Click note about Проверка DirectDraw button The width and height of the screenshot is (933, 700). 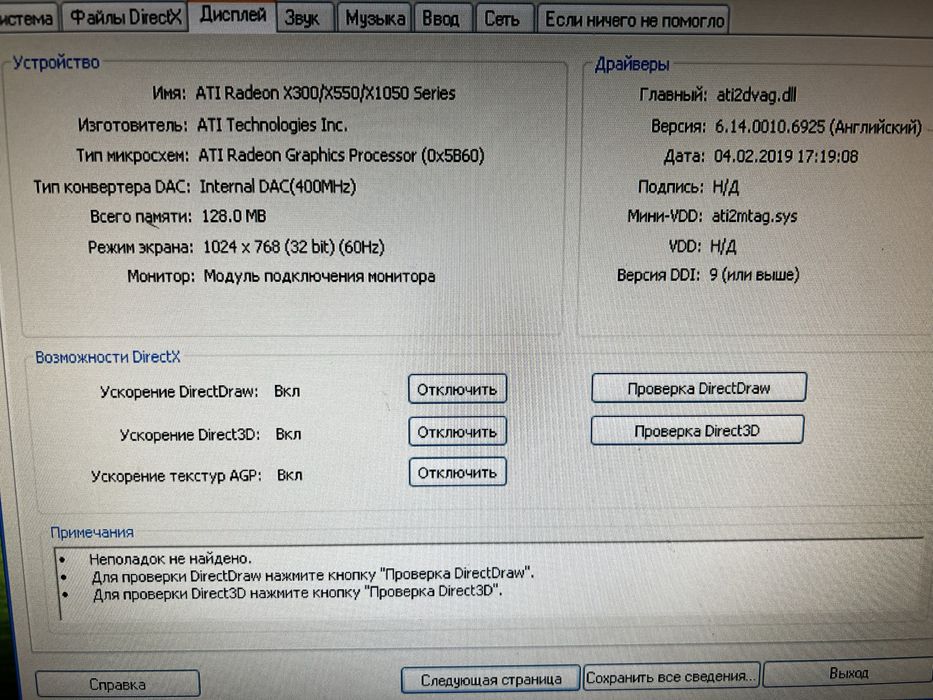313,575
